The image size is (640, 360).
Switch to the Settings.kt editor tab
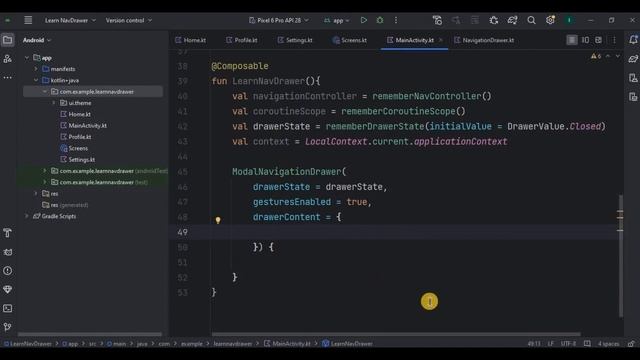coord(295,40)
